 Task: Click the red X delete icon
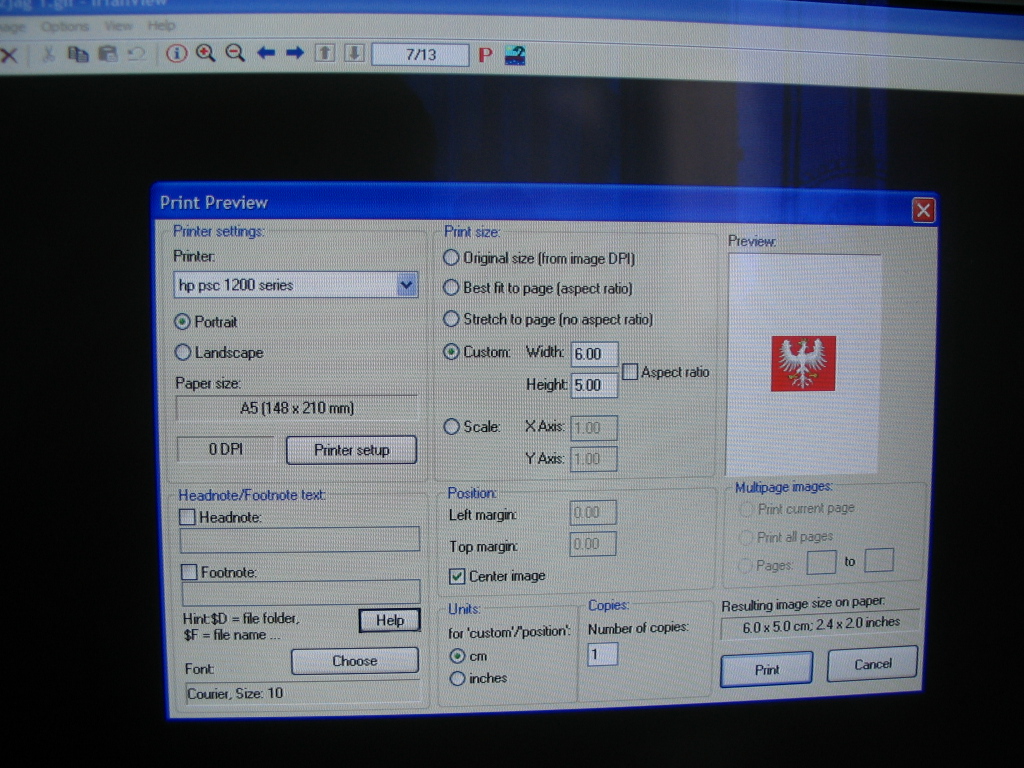point(9,55)
